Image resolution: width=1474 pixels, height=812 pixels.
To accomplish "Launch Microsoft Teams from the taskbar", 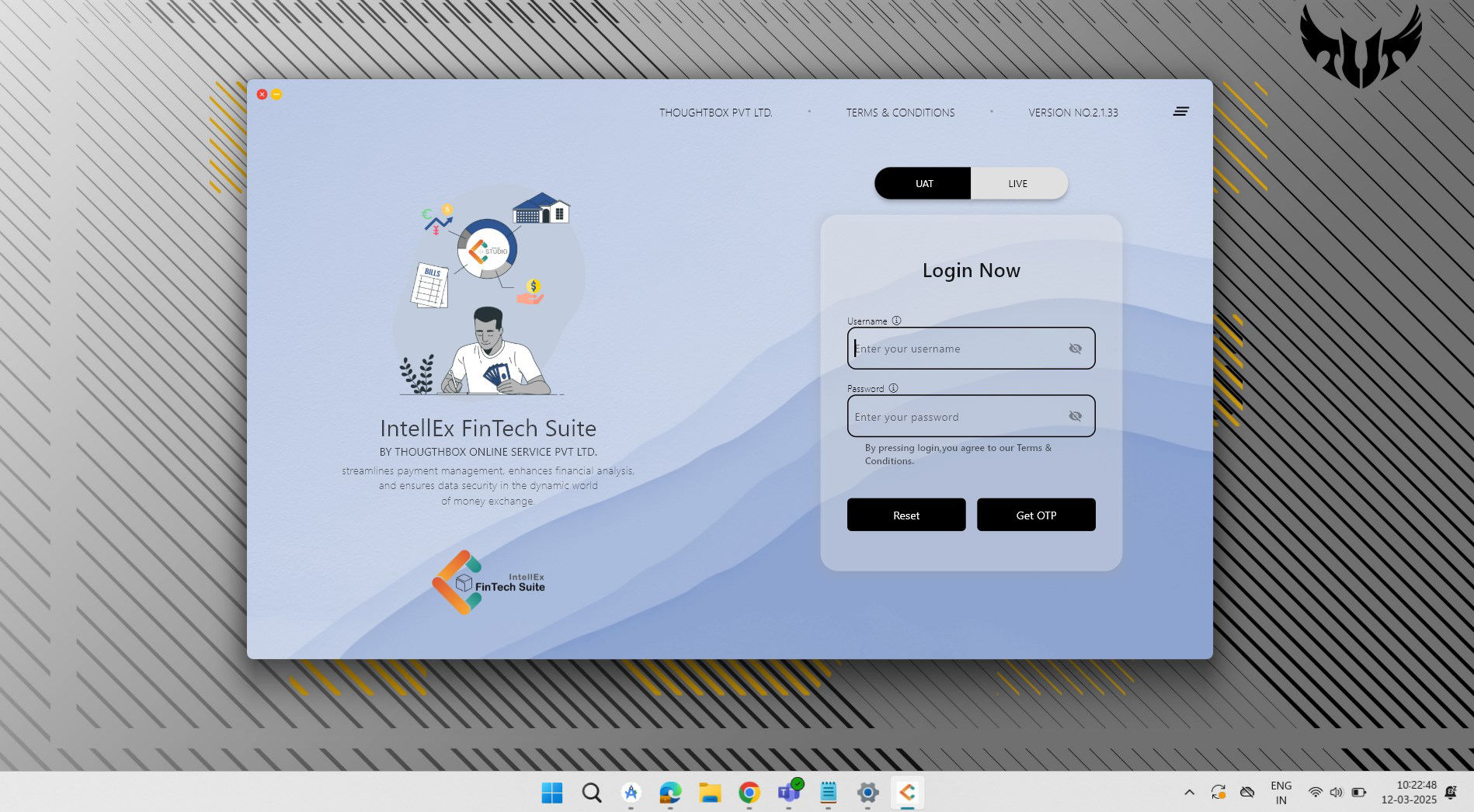I will [787, 793].
